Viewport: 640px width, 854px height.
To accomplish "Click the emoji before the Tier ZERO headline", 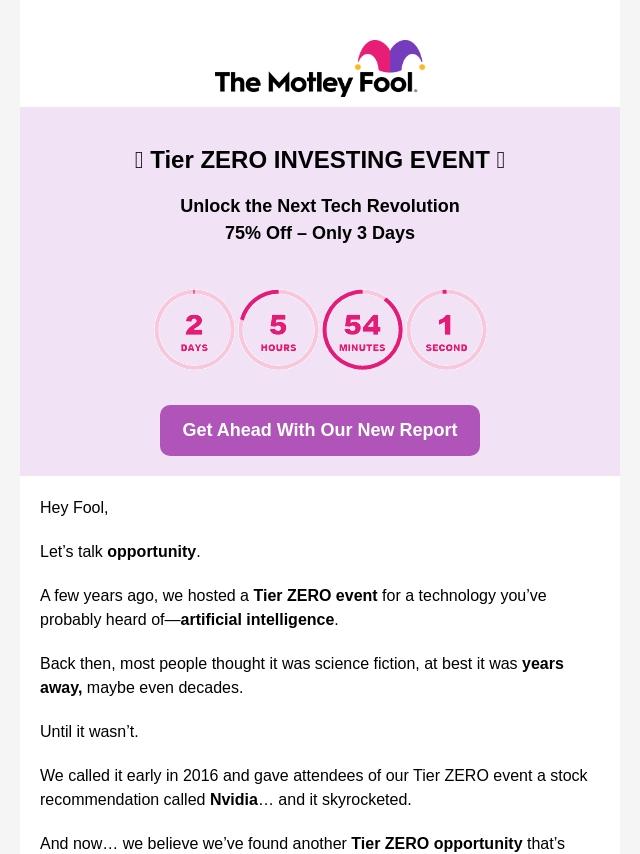I will (x=139, y=160).
